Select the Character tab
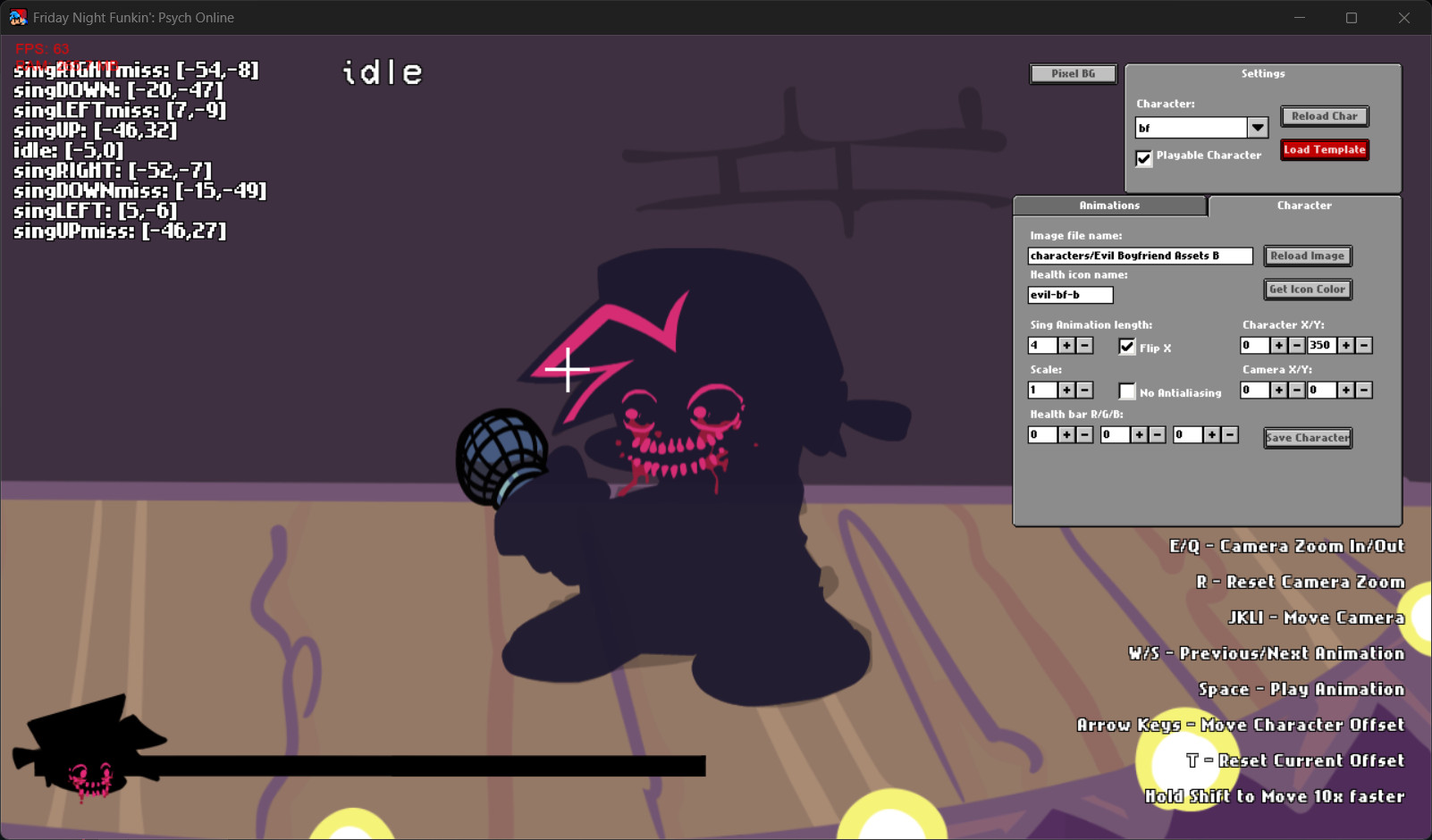This screenshot has width=1432, height=840. pyautogui.click(x=1304, y=206)
